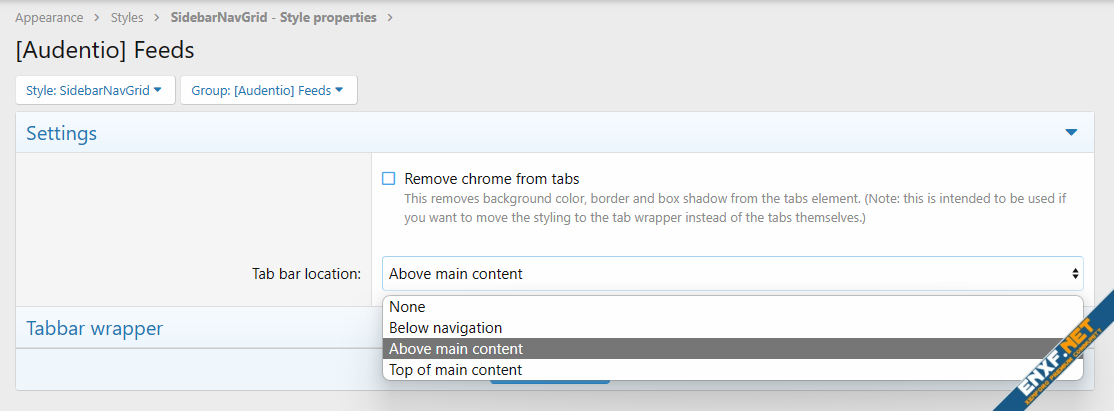Click the Settings section title

(x=61, y=133)
